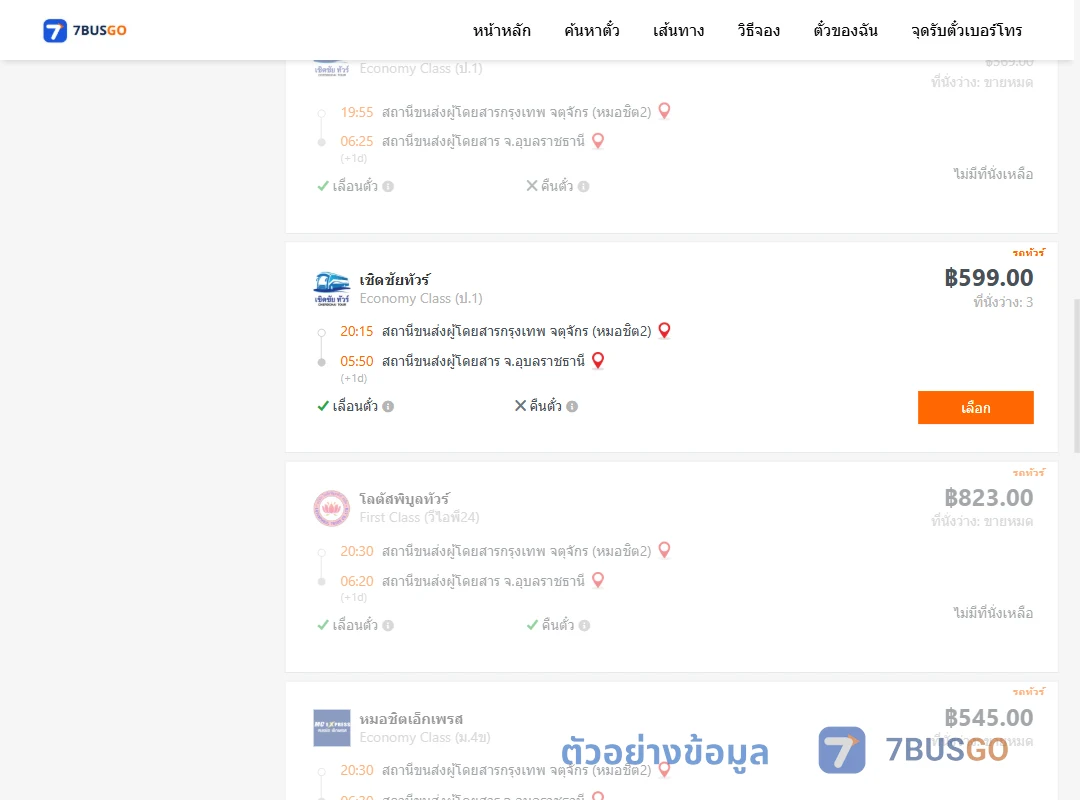The height and width of the screenshot is (800, 1080).
Task: Click the เชิดชัยทัวร์ bus logo for 20:15 trip
Action: click(x=331, y=288)
